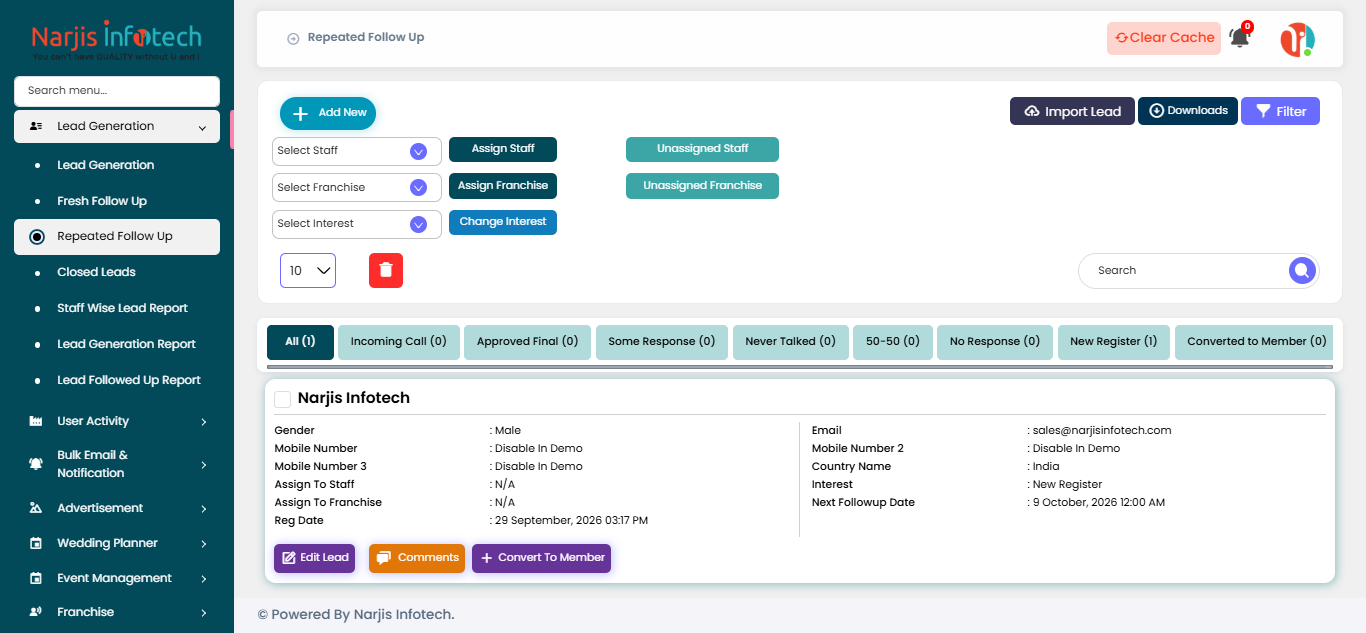This screenshot has height=633, width=1366.
Task: Click the search magnifier icon
Action: [1301, 270]
